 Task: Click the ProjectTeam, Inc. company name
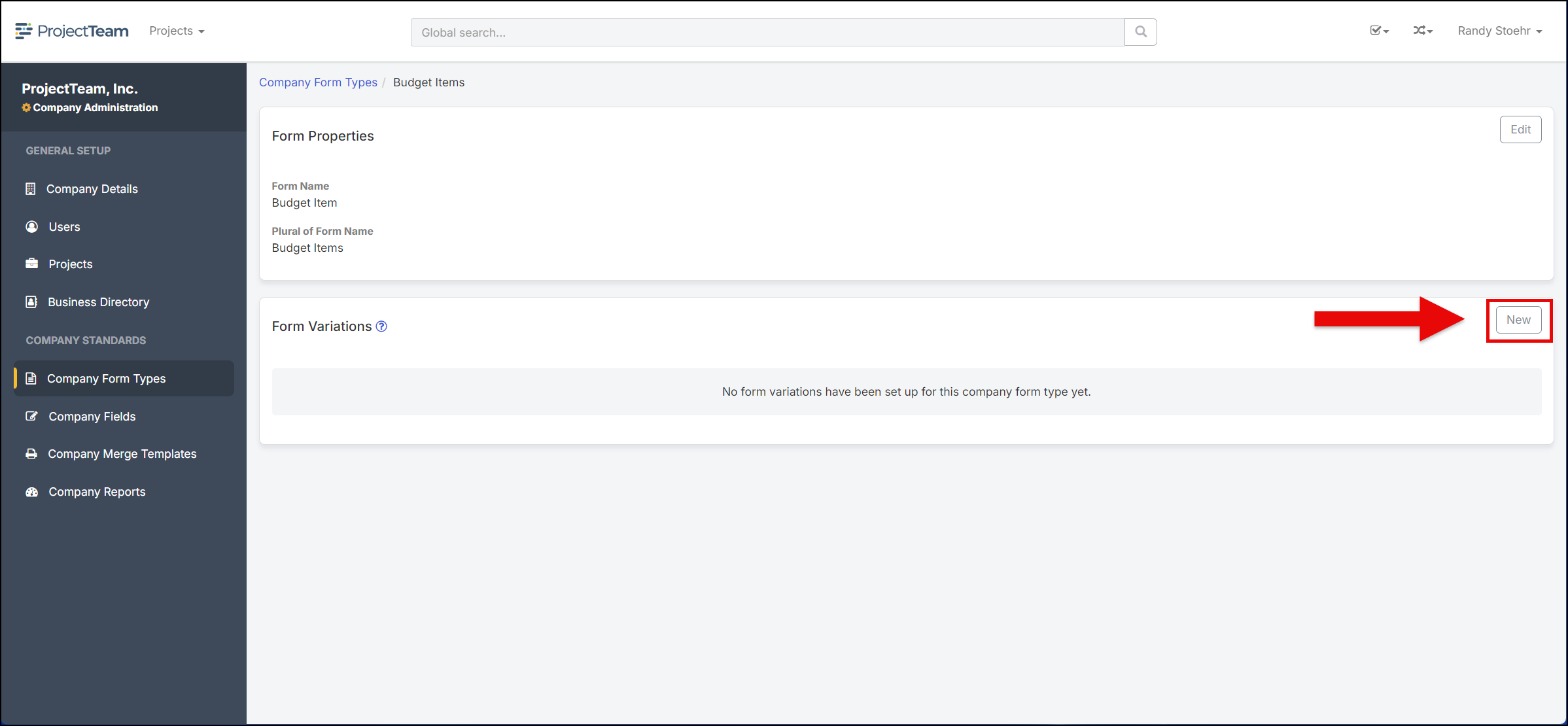pos(80,88)
